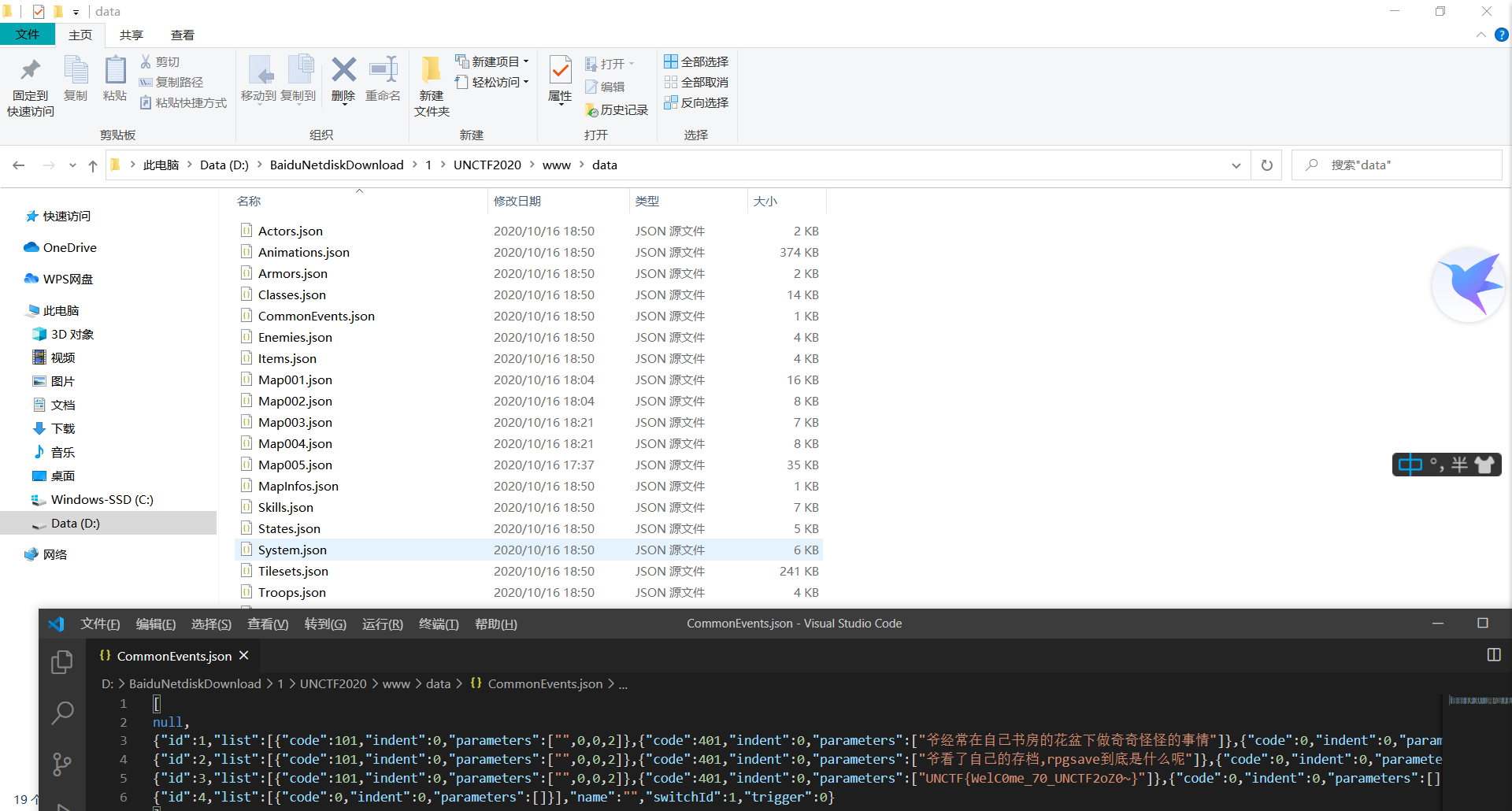This screenshot has width=1512, height=811.
Task: Refresh the data folder view
Action: 1267,165
